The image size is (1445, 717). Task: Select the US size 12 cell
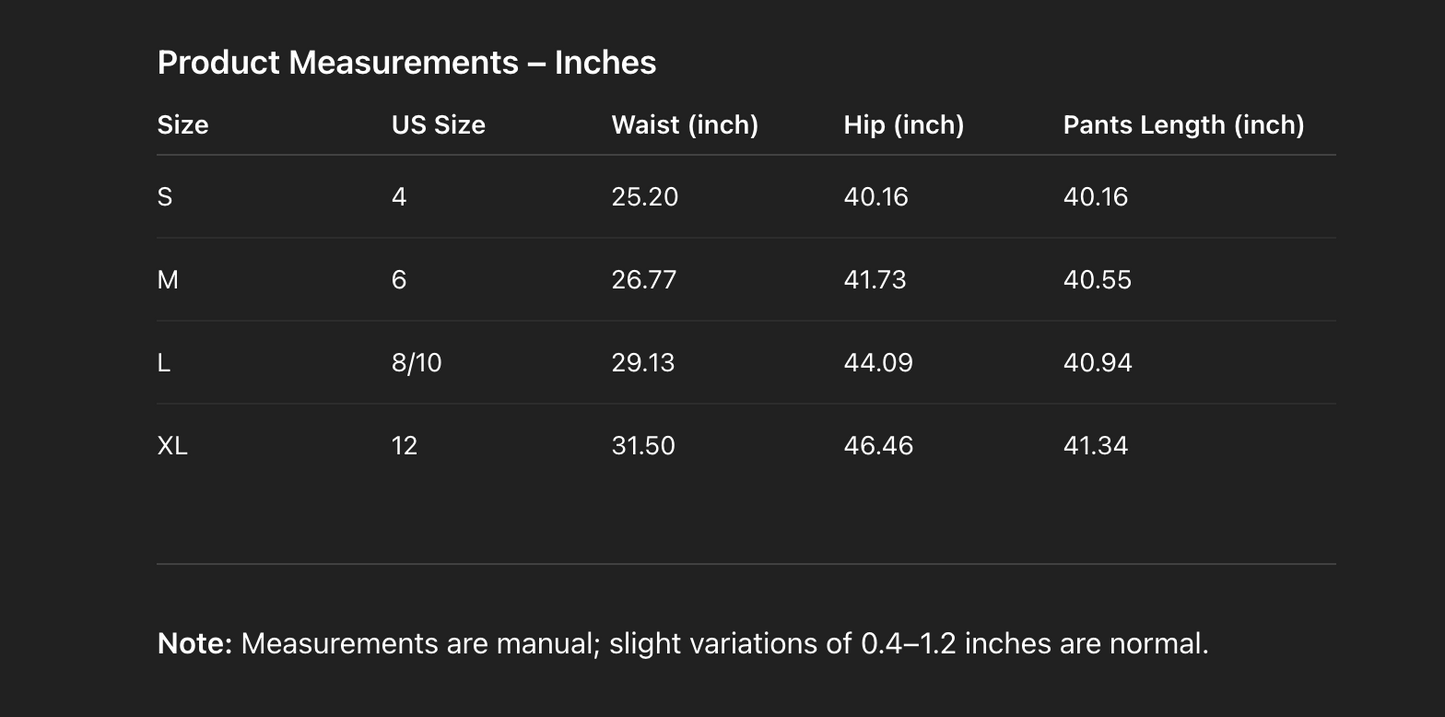click(x=404, y=446)
